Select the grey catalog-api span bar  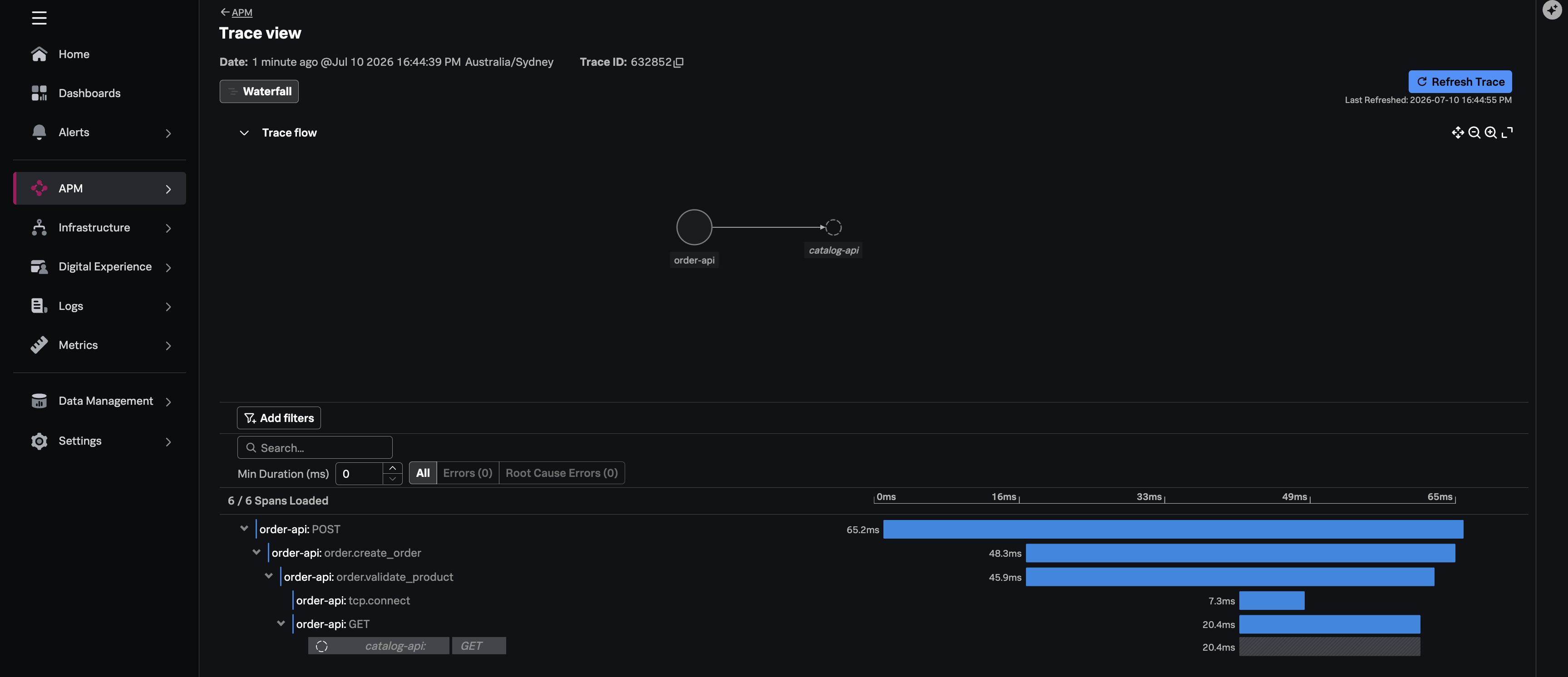[1329, 647]
